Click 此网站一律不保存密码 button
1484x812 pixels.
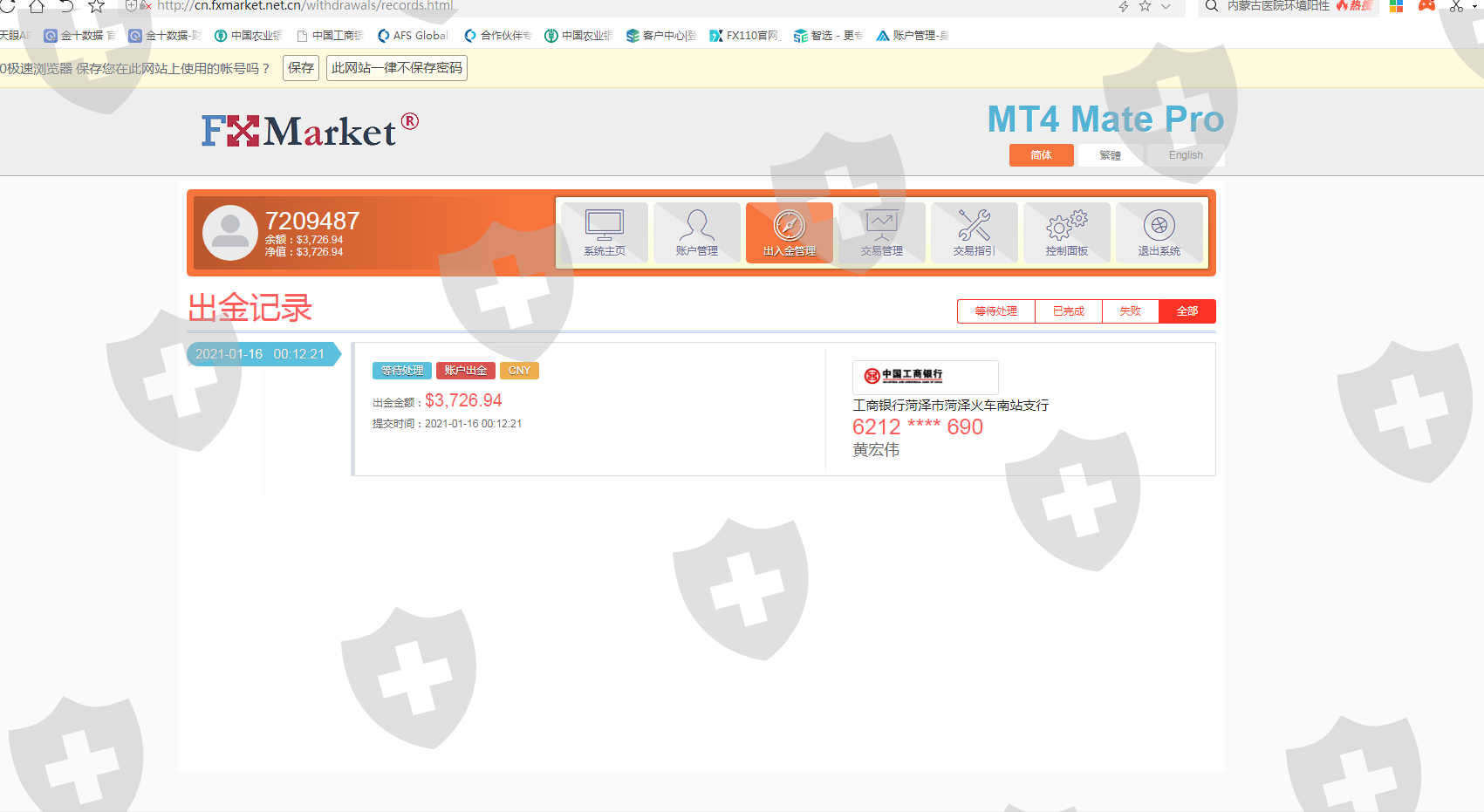click(397, 68)
